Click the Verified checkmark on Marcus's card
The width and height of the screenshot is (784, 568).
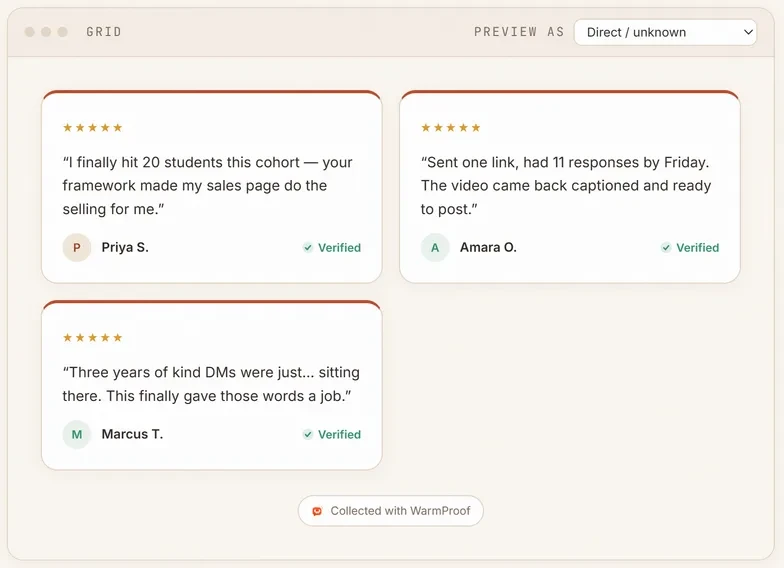pos(308,434)
